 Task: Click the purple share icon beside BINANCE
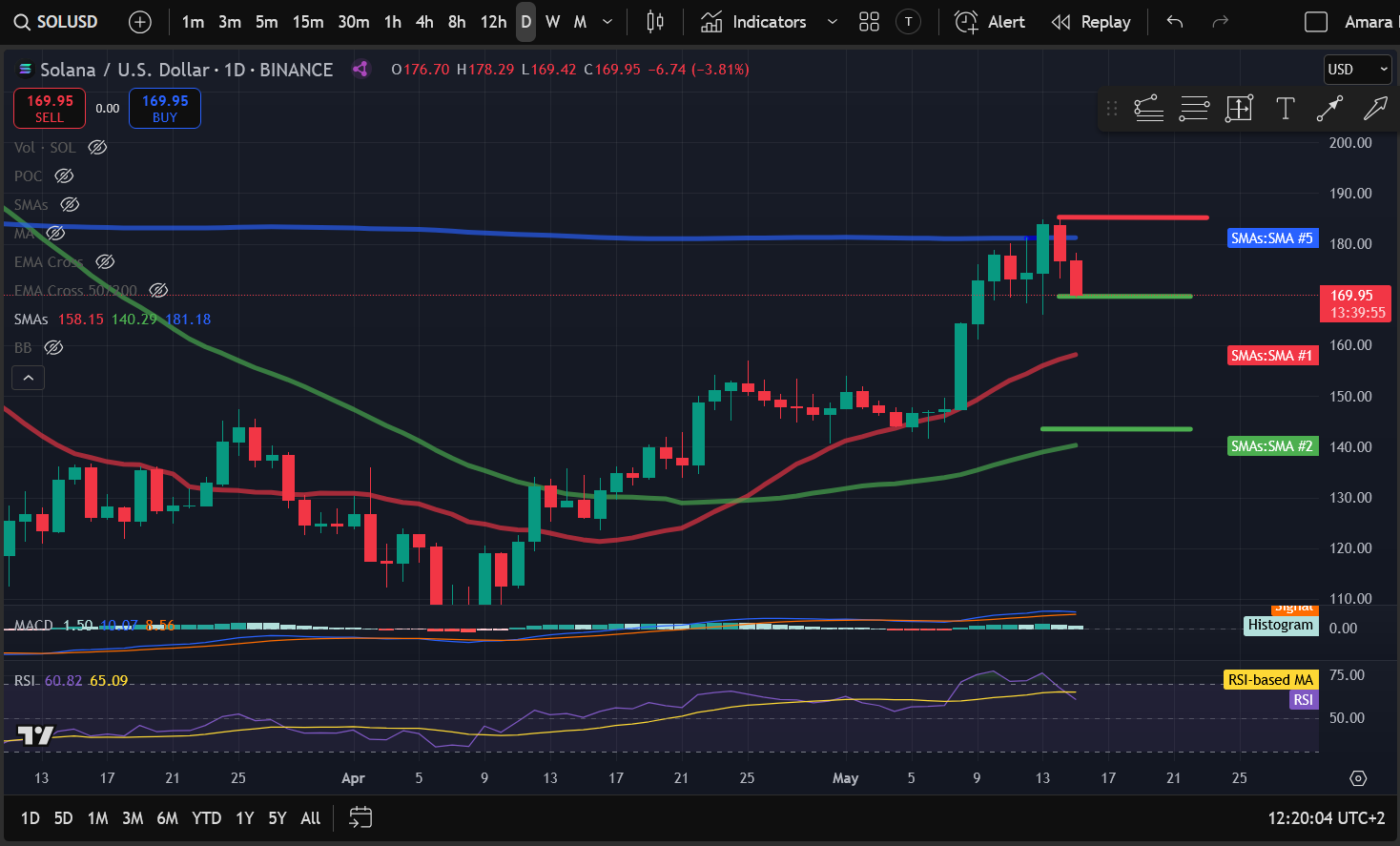[360, 69]
